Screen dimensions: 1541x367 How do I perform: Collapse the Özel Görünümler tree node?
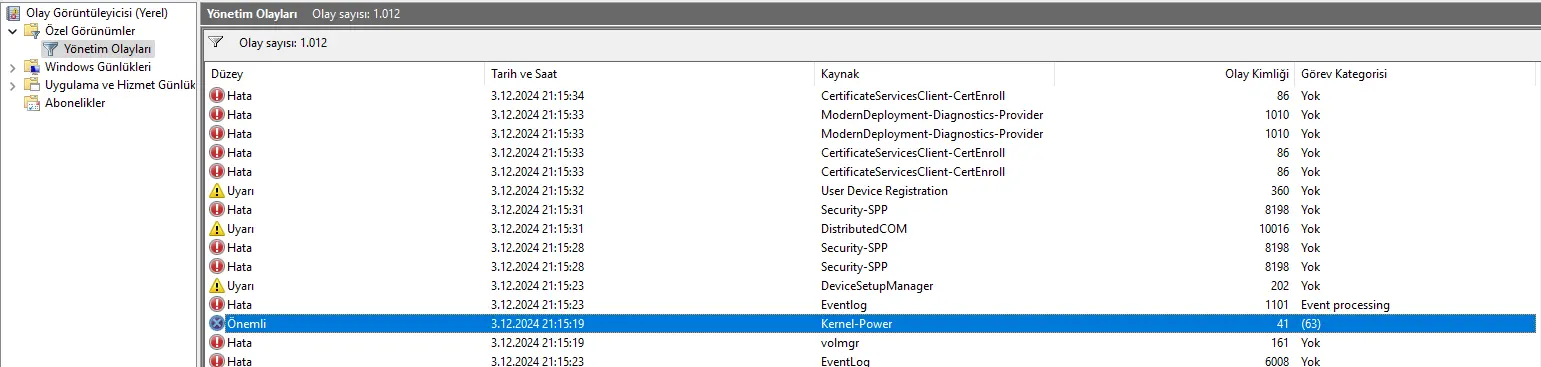(12, 31)
